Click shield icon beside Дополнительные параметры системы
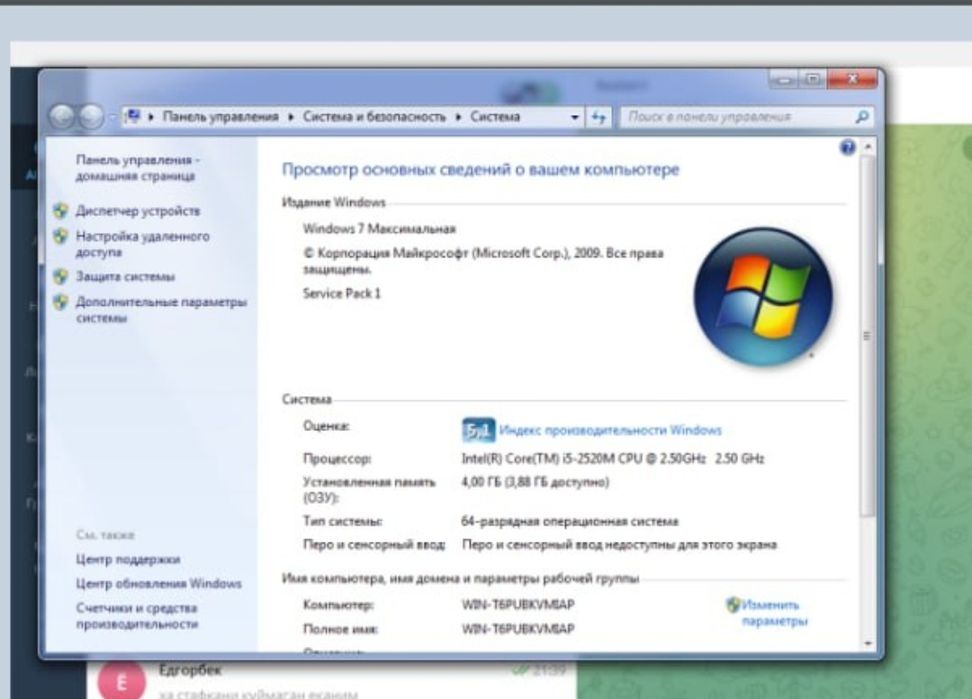Image resolution: width=972 pixels, height=699 pixels. (x=60, y=302)
